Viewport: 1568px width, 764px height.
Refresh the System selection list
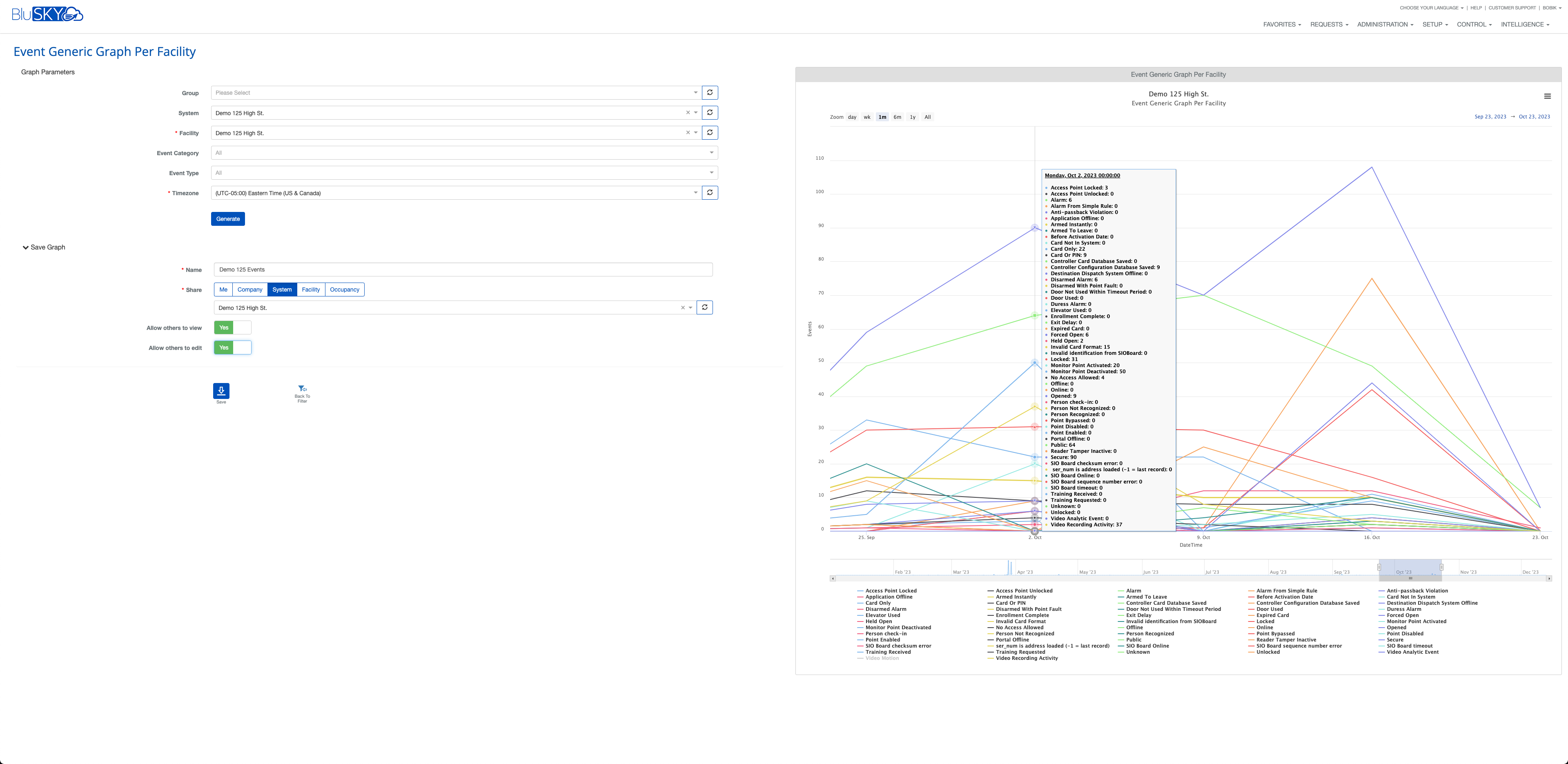click(x=710, y=112)
